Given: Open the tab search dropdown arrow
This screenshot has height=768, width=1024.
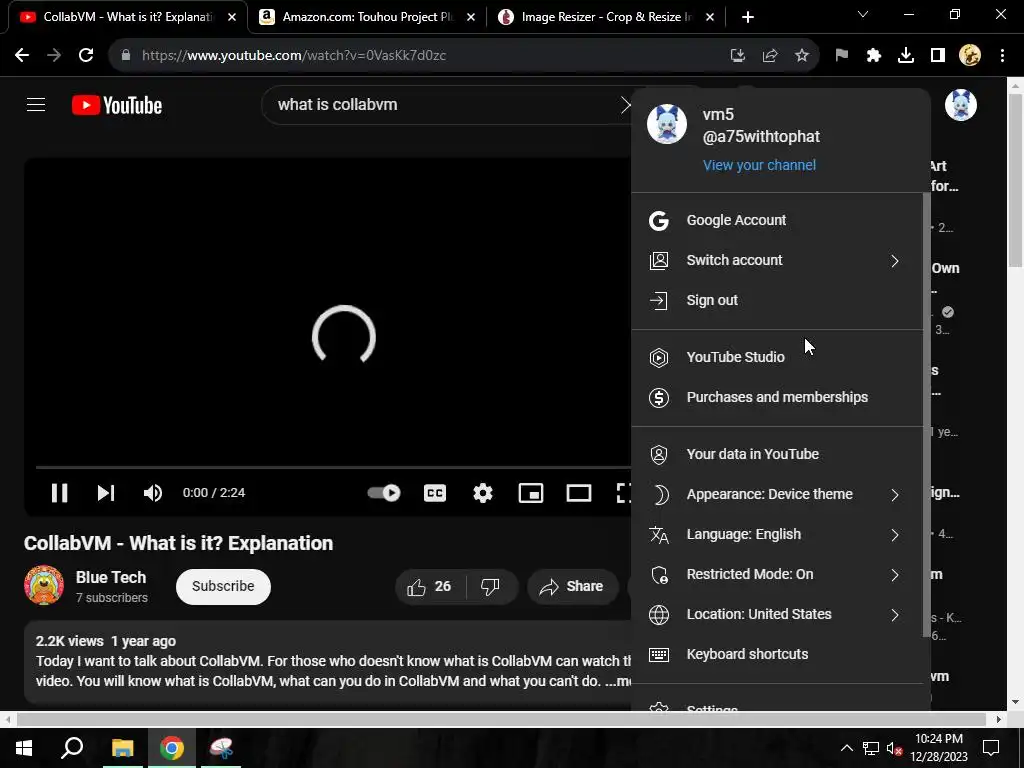Looking at the screenshot, I should pos(863,14).
